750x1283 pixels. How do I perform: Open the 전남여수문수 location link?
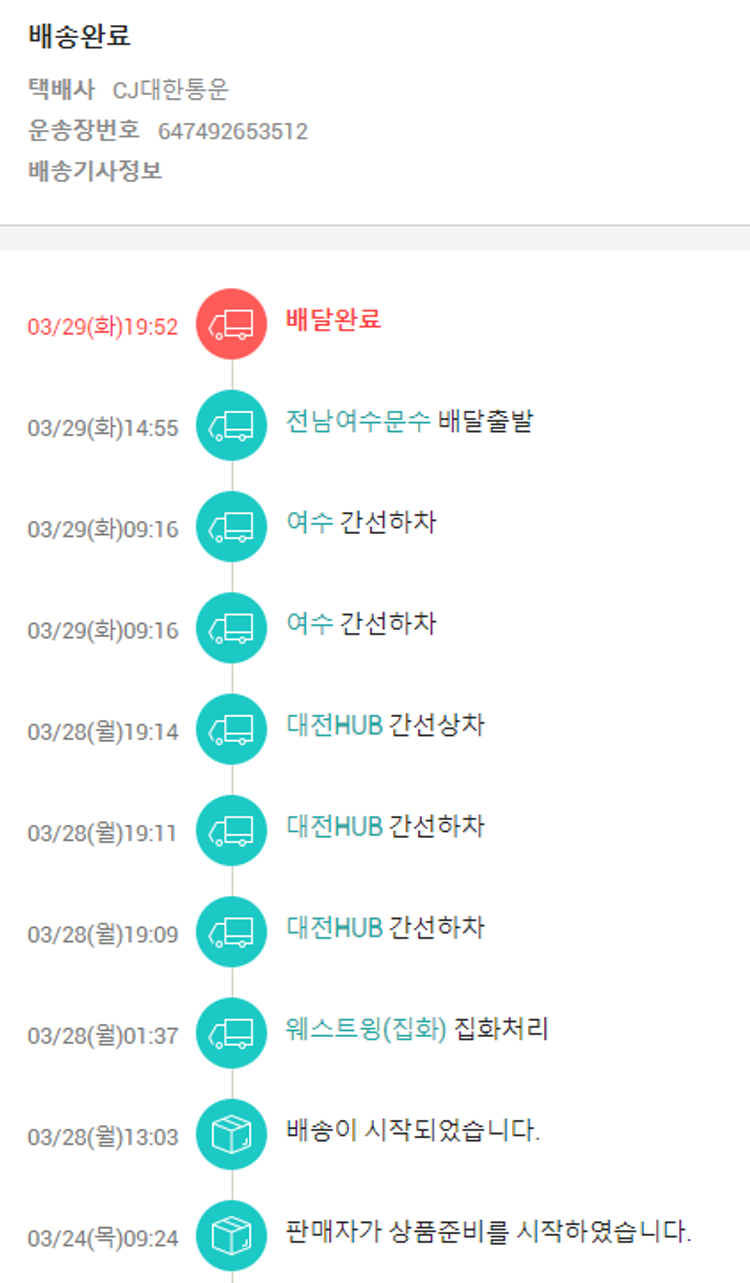358,421
